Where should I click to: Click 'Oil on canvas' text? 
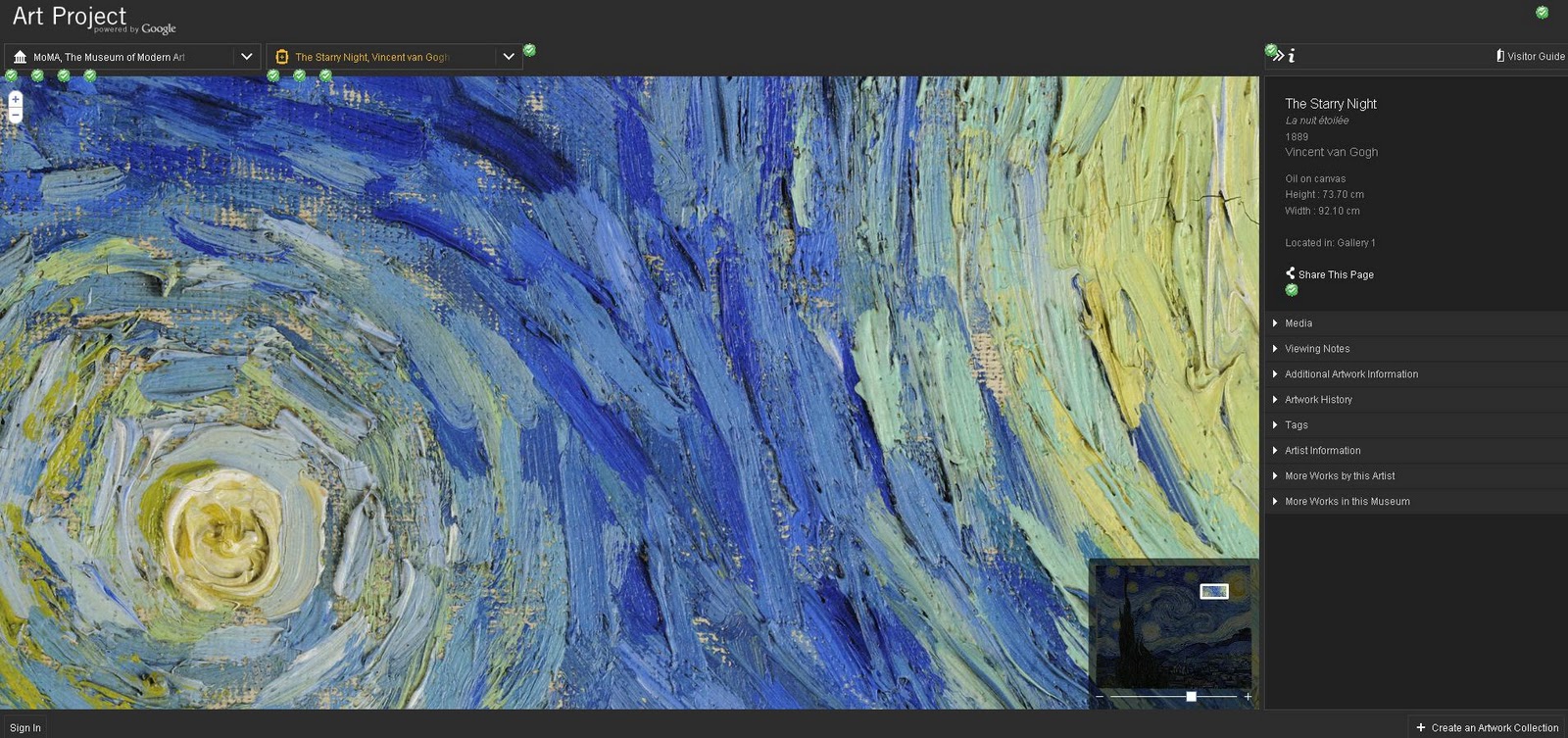(x=1315, y=179)
